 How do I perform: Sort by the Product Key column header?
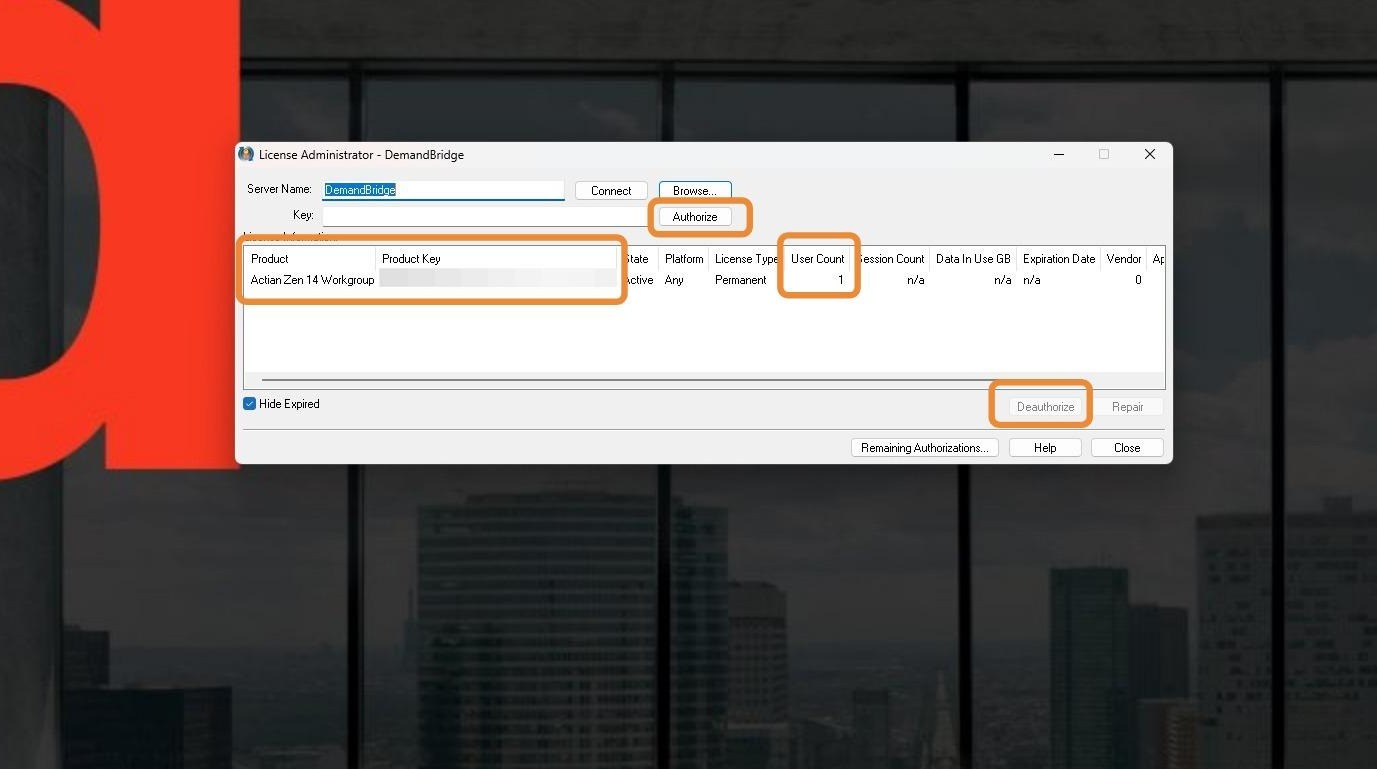498,259
